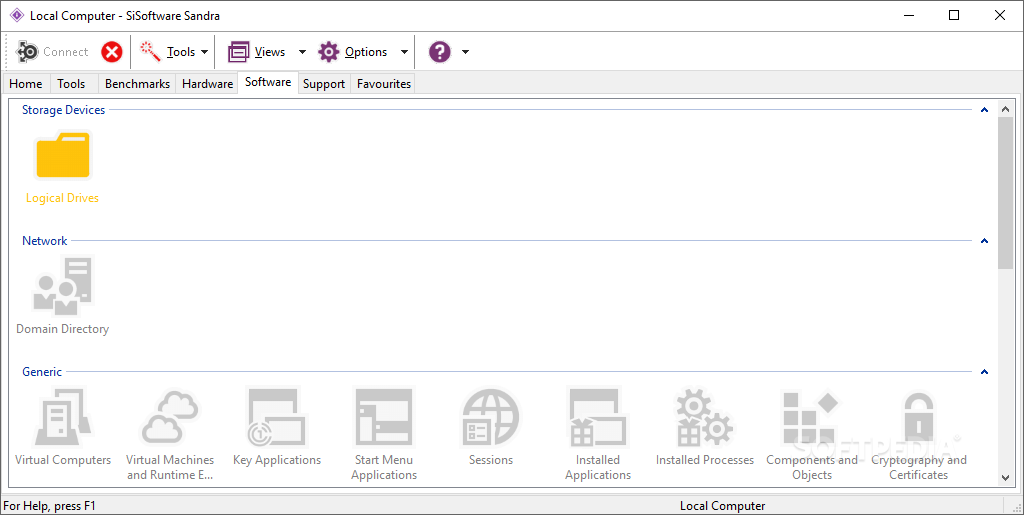The height and width of the screenshot is (515, 1024).
Task: Open the Views dropdown arrow
Action: pyautogui.click(x=302, y=52)
